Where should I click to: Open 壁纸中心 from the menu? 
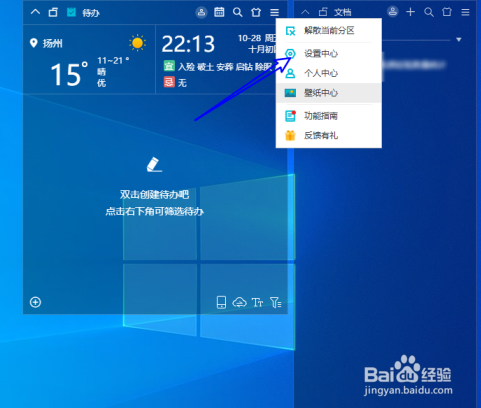click(x=329, y=93)
